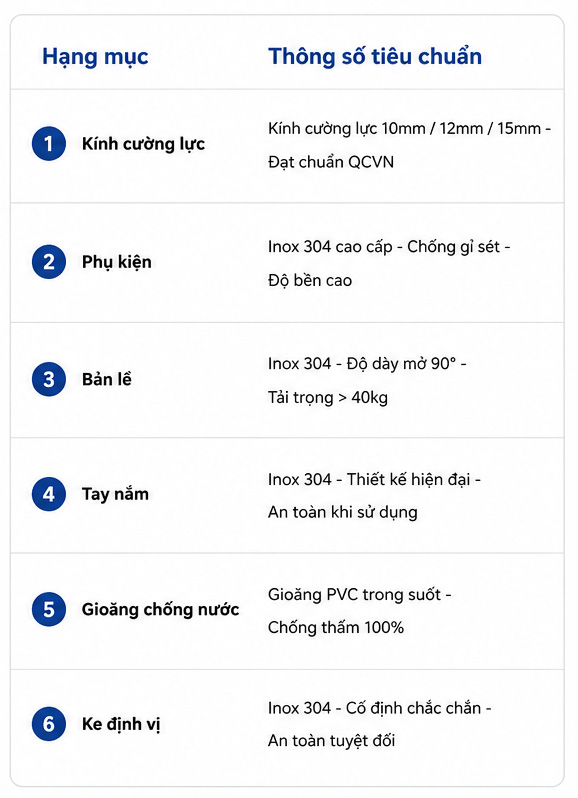Screen dimensions: 578x798
Task: Select the Chống thấm 100% text
Action: (336, 627)
